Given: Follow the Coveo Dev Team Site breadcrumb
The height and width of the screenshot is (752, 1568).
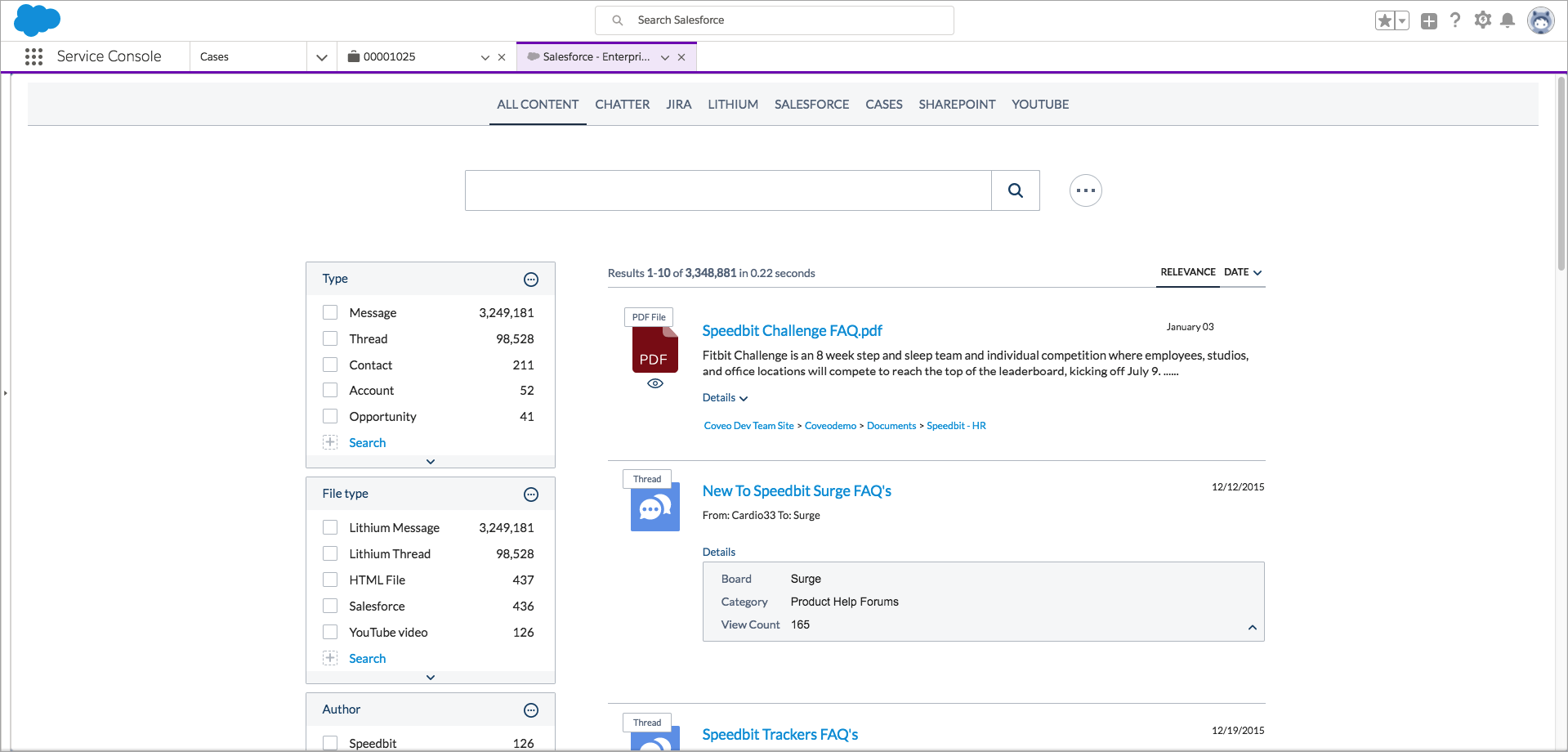Looking at the screenshot, I should tap(749, 426).
